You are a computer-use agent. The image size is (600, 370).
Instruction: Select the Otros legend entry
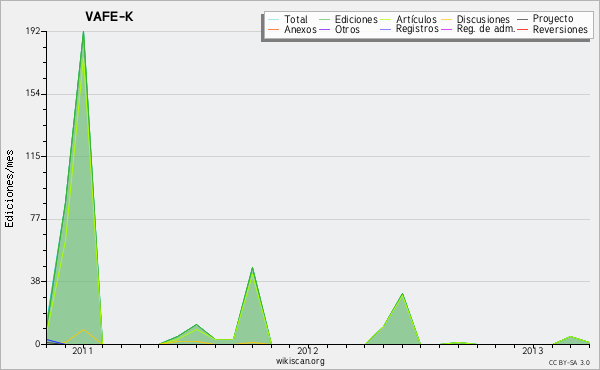[347, 29]
